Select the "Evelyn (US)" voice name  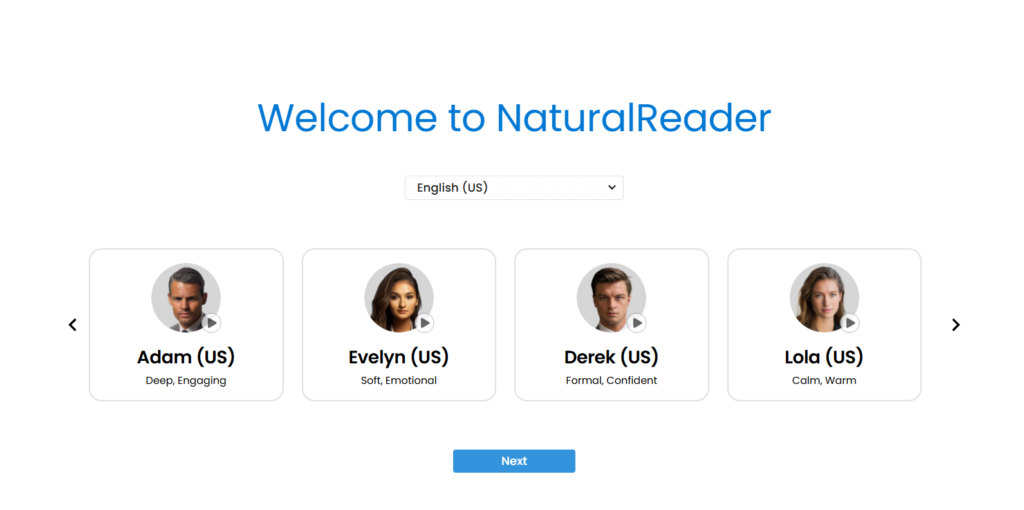click(x=399, y=357)
